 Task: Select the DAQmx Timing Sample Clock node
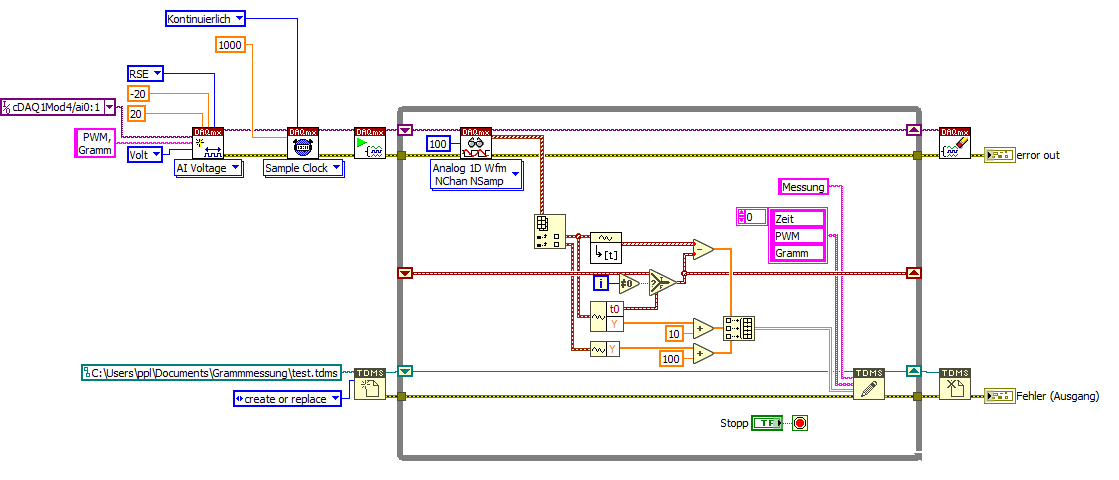point(303,143)
